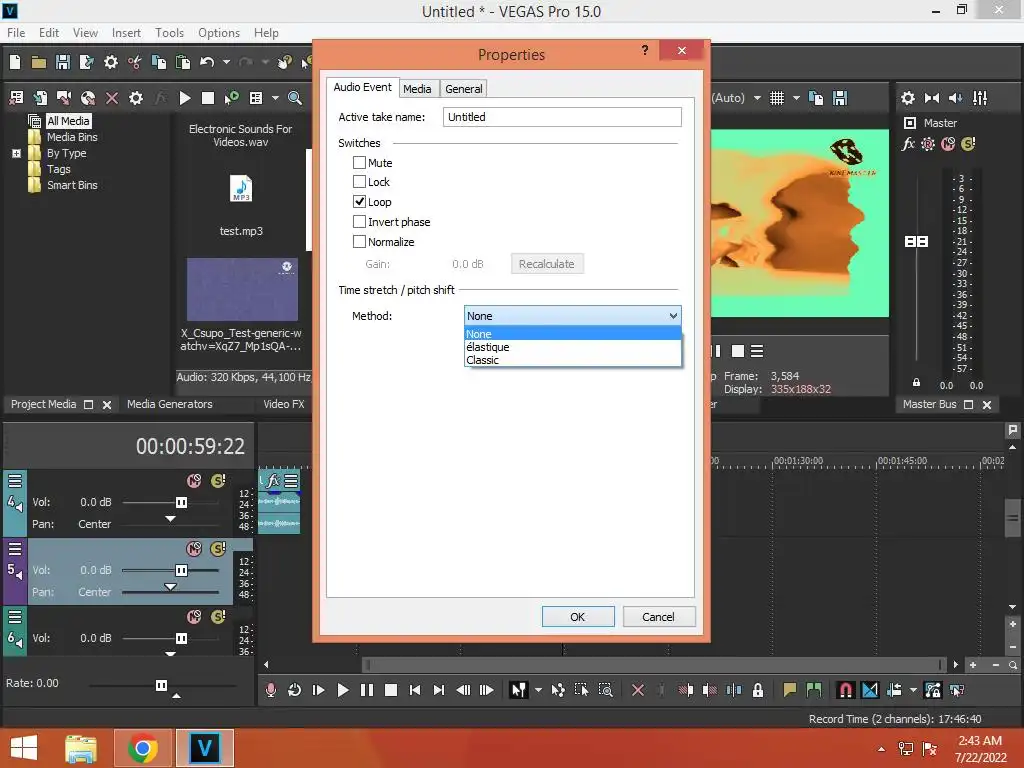Select None in the Method list
1024x768 pixels.
(x=573, y=334)
